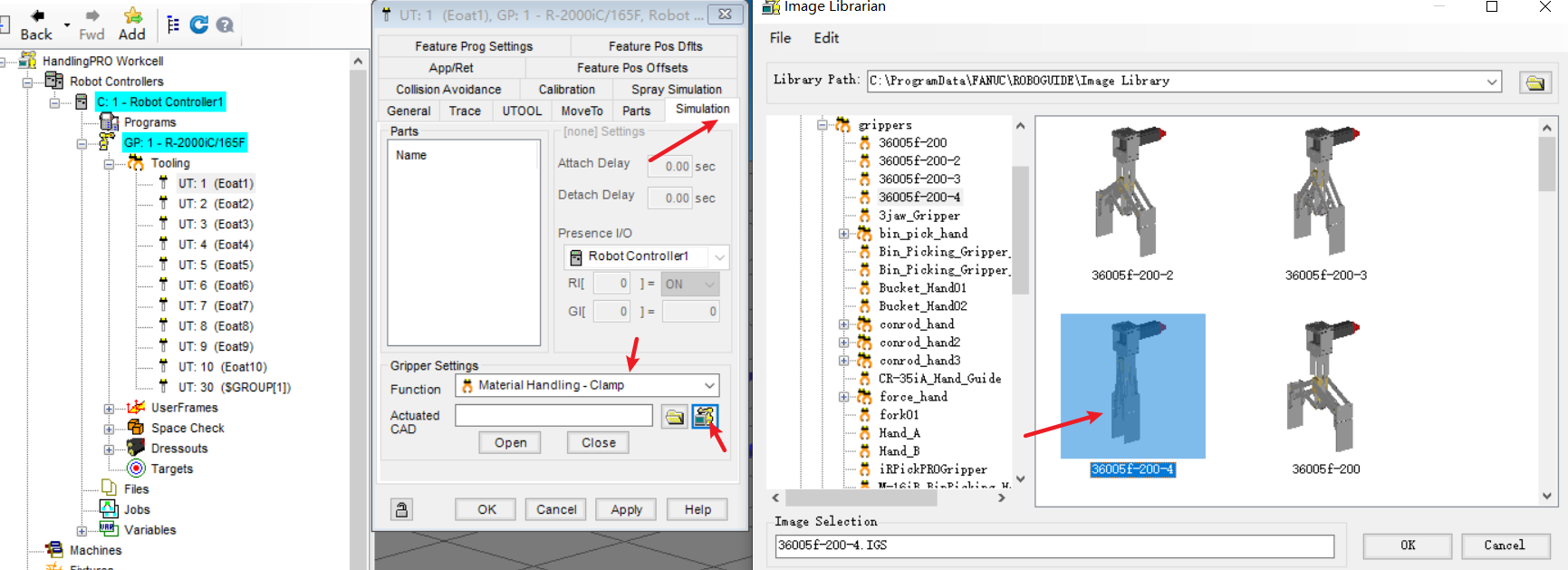Browse for Actuated CAD file folder icon
Screen dimensions: 1568x570
tap(675, 417)
